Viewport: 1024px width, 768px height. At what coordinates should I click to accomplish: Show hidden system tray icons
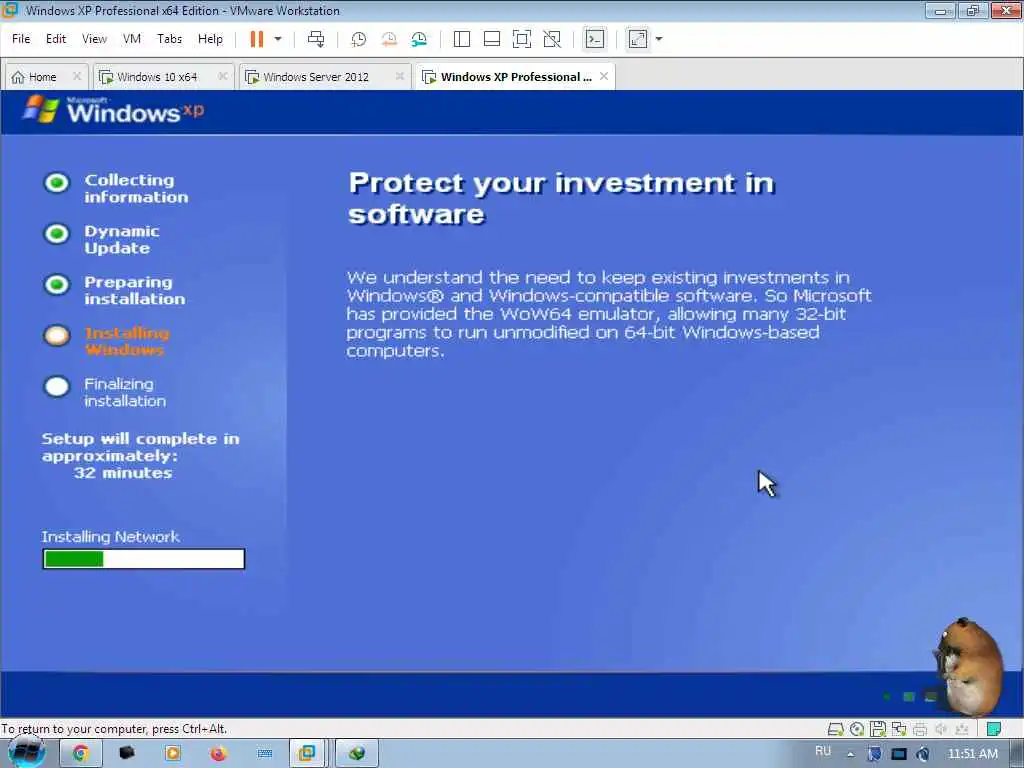(850, 754)
